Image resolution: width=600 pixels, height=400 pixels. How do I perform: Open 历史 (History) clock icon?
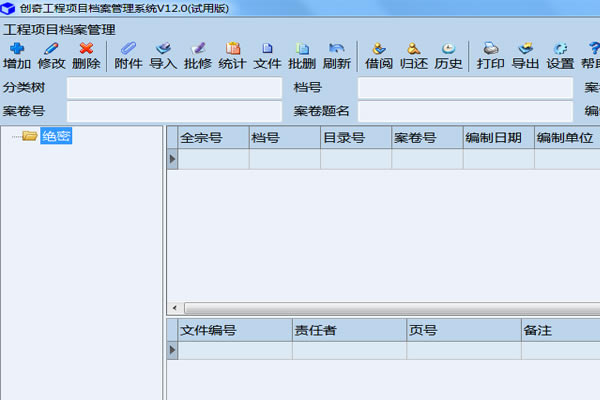point(448,55)
